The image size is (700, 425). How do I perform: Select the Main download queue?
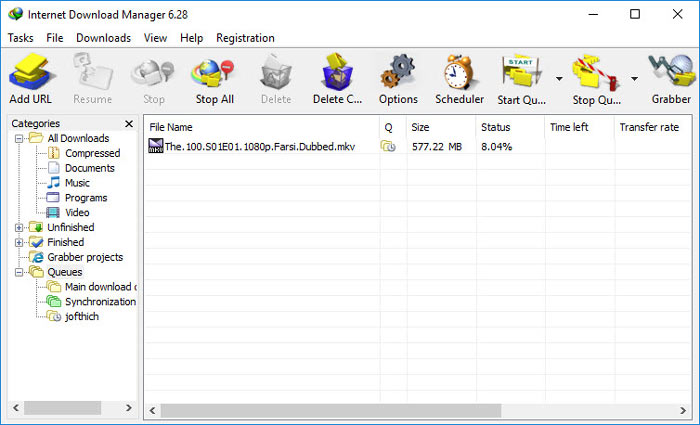(x=100, y=287)
